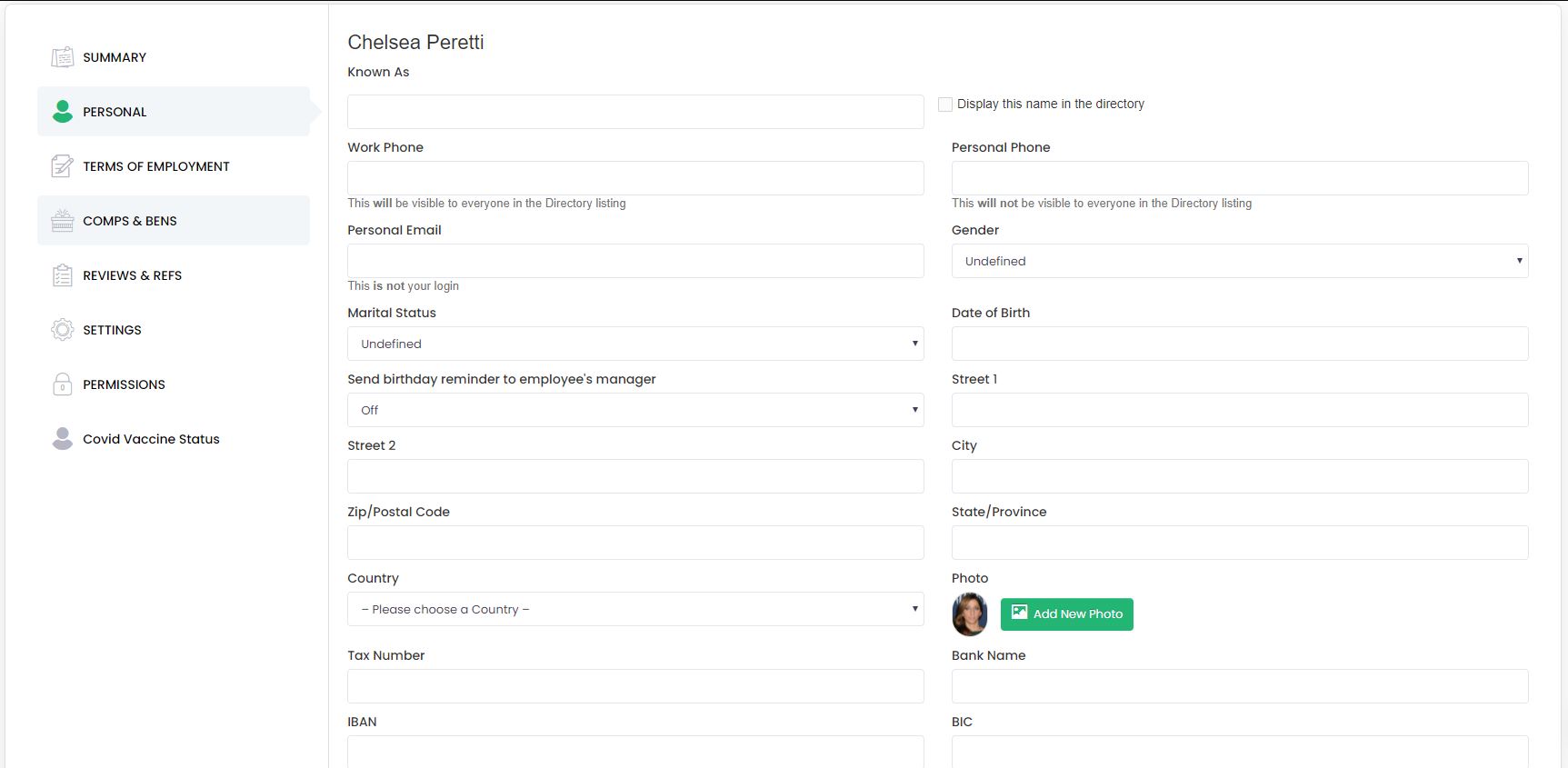Click the Comps & Bens basket icon

pos(62,221)
